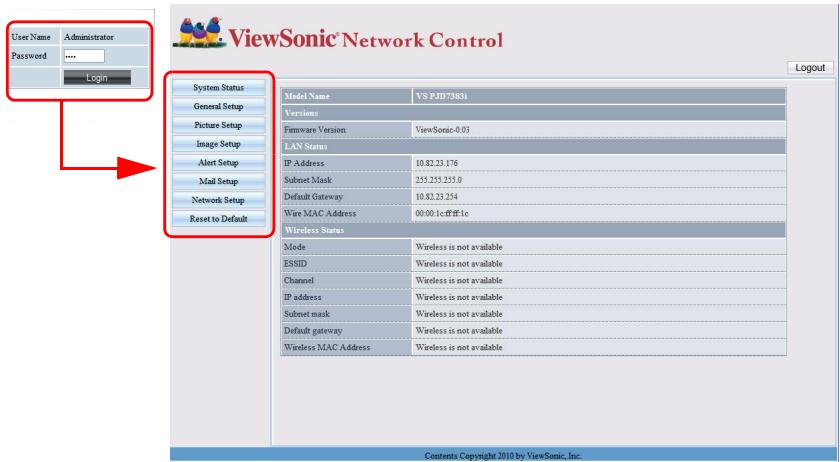Click firmware version ViewSonic-0.03
This screenshot has height=462, width=840.
click(x=442, y=130)
